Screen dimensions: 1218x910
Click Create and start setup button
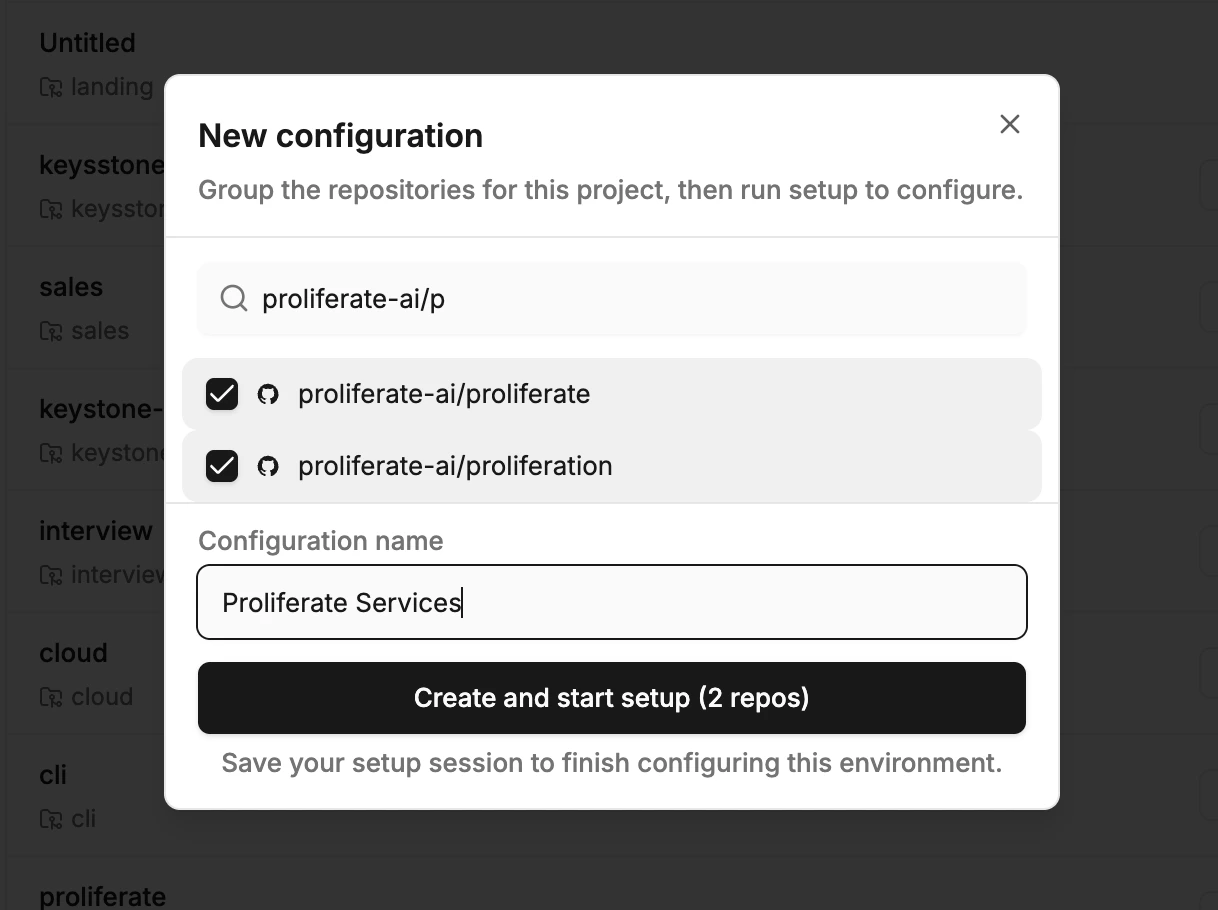pos(612,698)
